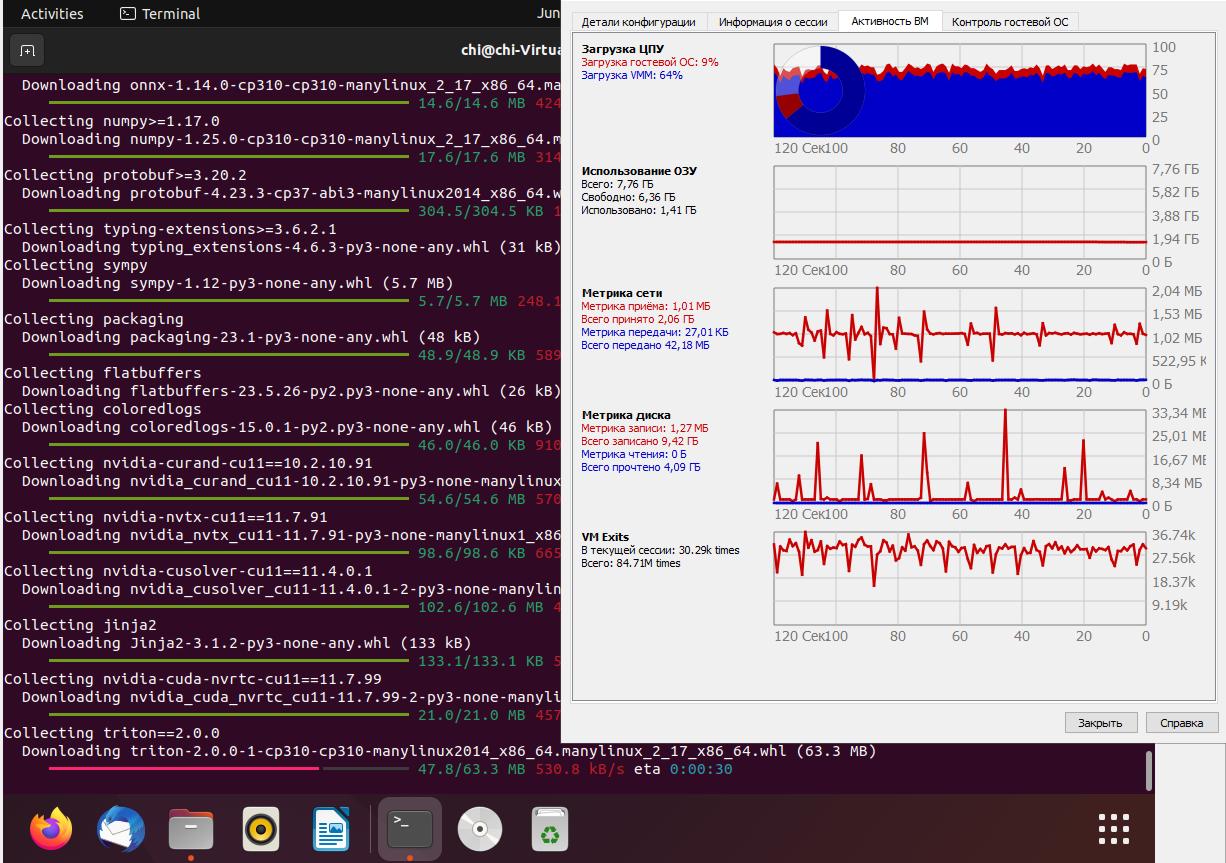The width and height of the screenshot is (1226, 863).
Task: Open the Trash icon in dock
Action: point(549,829)
